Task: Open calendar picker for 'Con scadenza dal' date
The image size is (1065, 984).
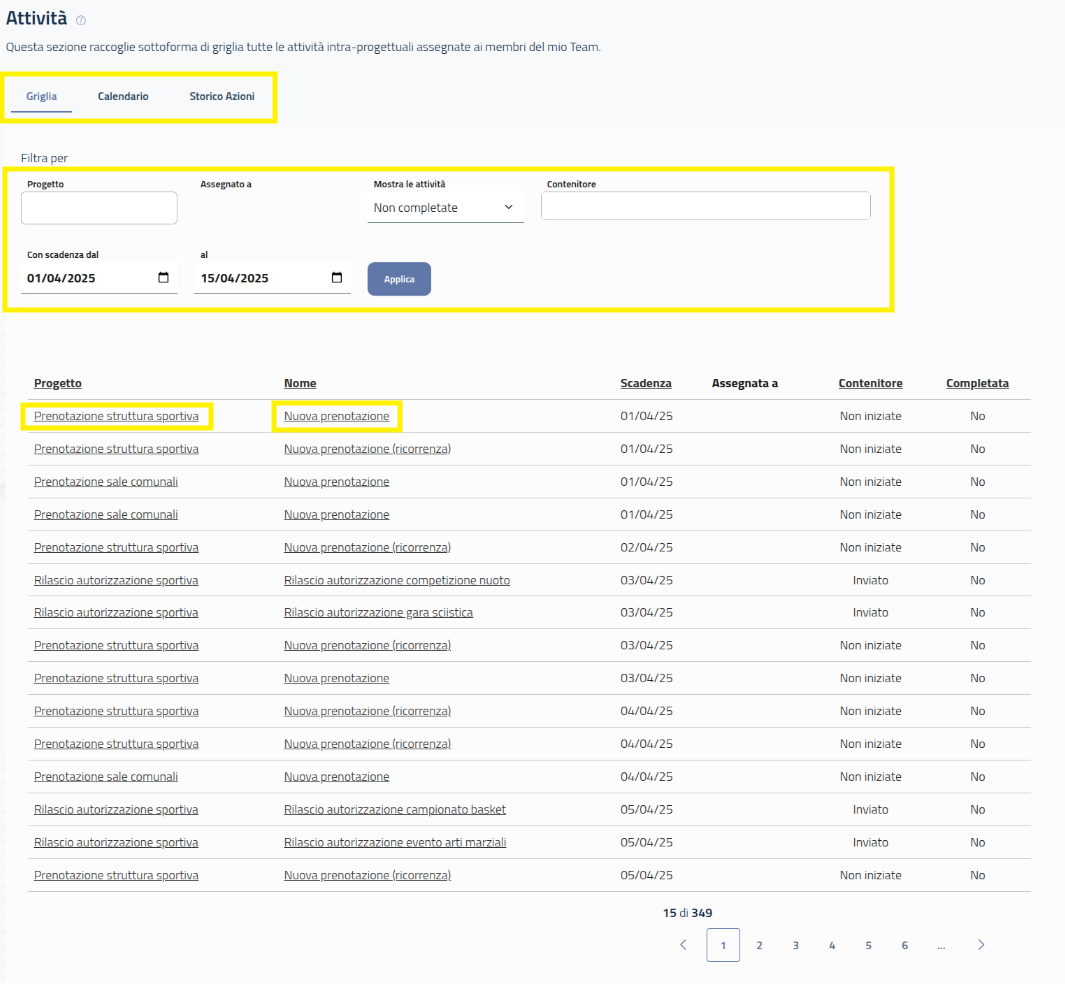Action: (163, 278)
